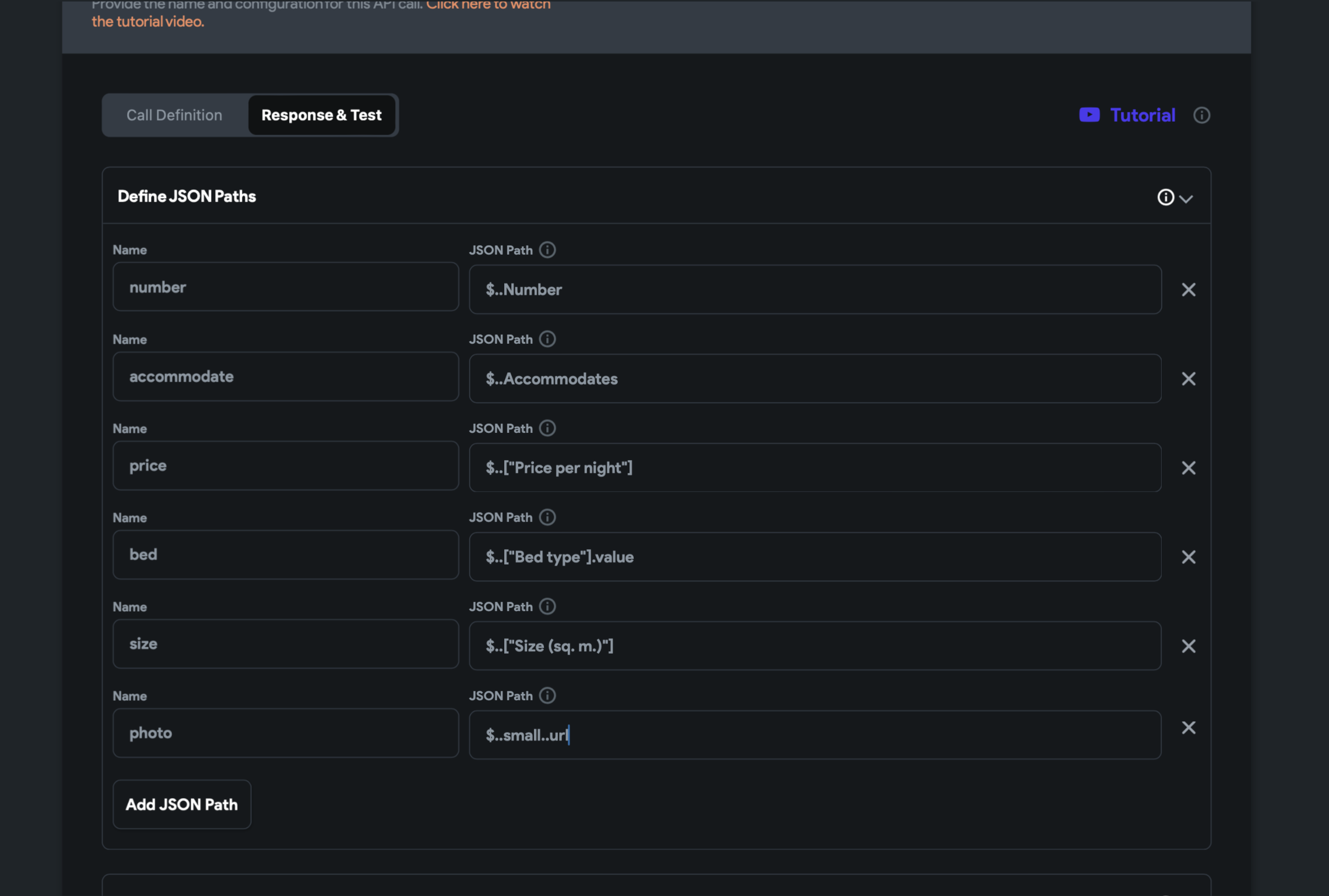
Task: Click the Add JSON Path button
Action: (x=181, y=805)
